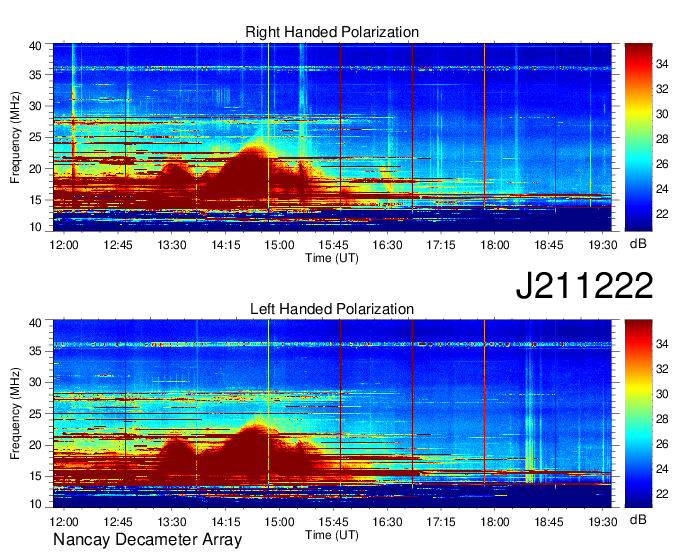This screenshot has width=680, height=552.
Task: Click the "12:45" tick of Right Handed plot
Action: tap(118, 245)
